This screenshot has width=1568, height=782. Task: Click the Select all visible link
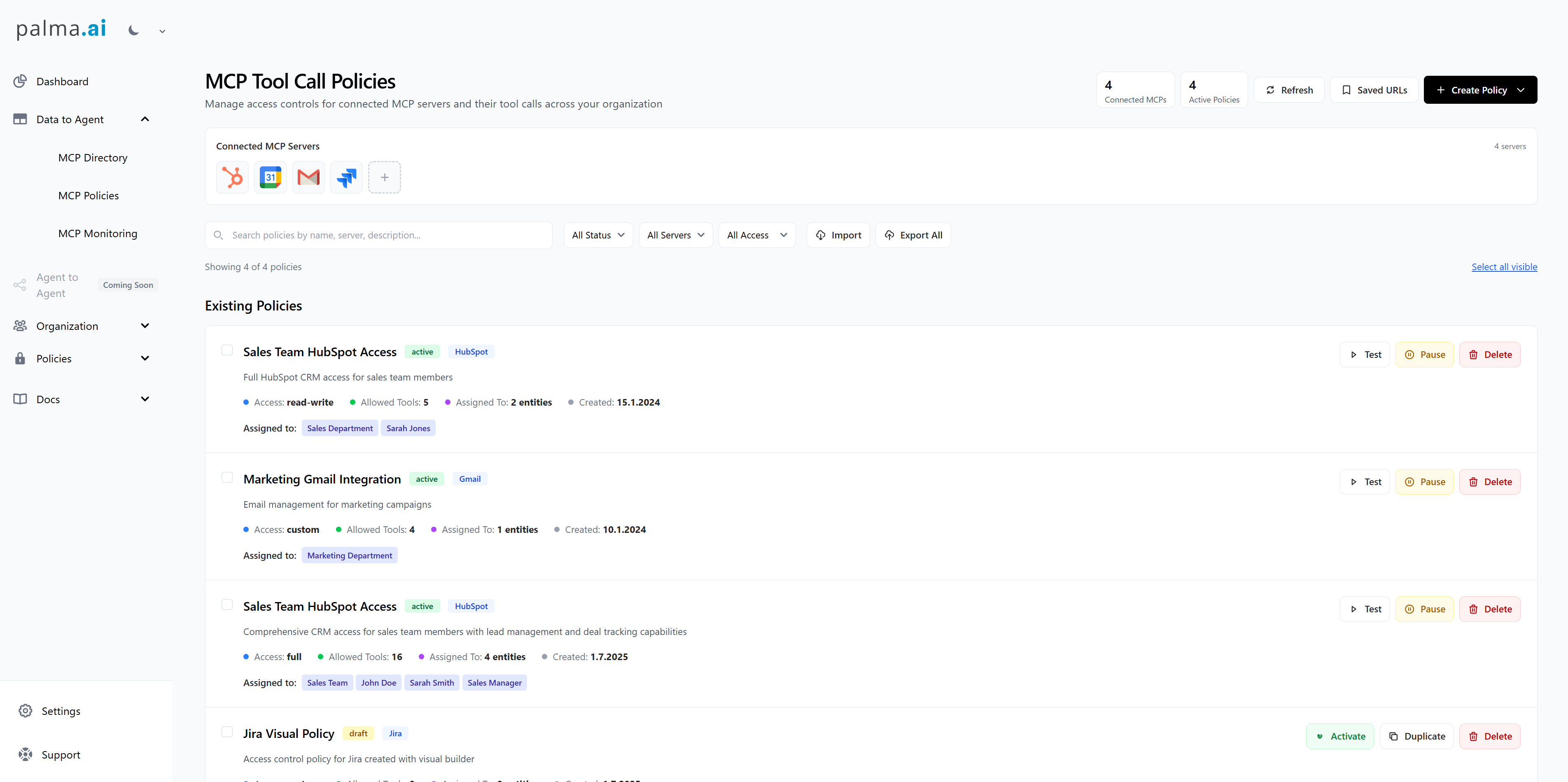click(x=1504, y=266)
